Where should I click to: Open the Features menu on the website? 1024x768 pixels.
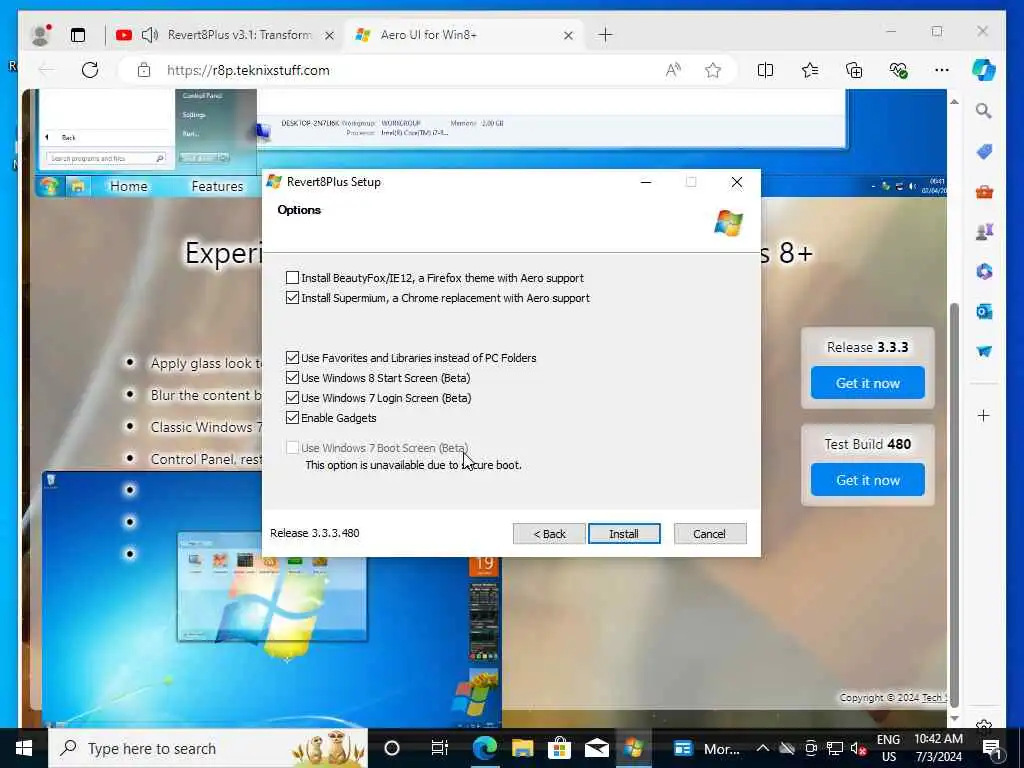click(217, 186)
